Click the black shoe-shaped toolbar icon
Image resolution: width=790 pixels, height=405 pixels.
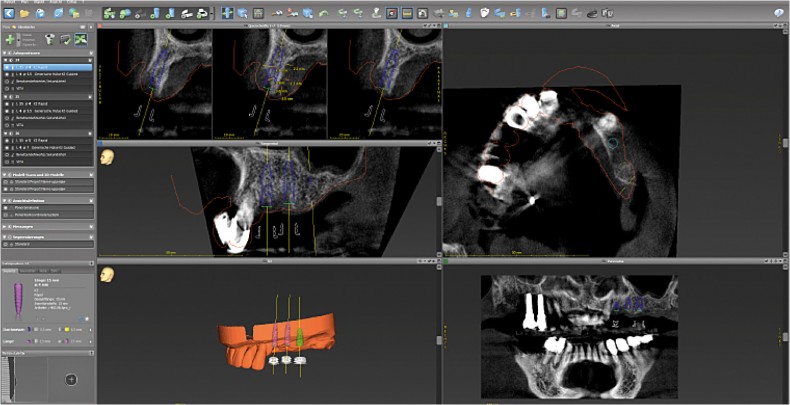592,13
